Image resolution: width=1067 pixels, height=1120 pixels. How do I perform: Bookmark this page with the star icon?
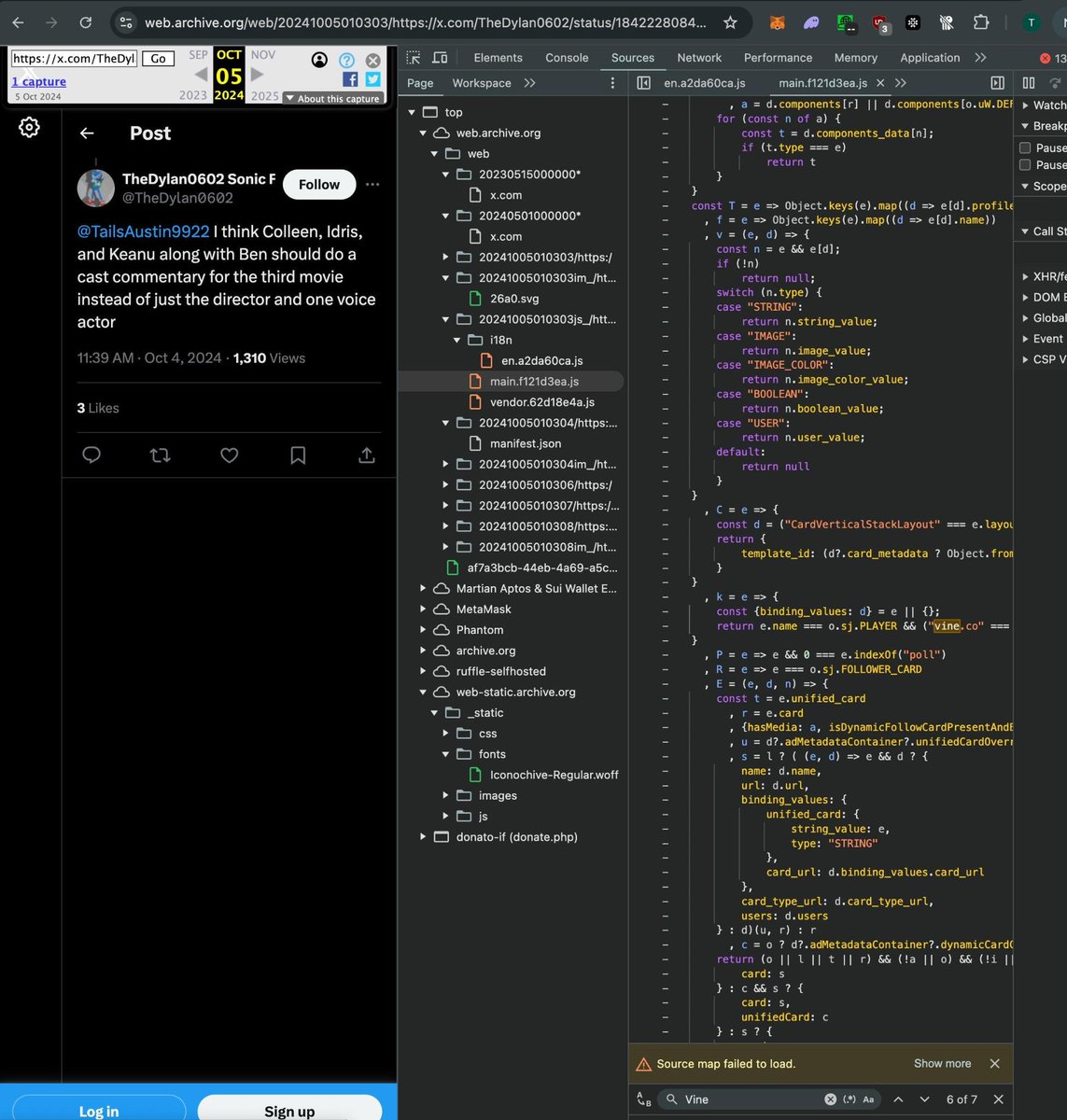coord(730,22)
